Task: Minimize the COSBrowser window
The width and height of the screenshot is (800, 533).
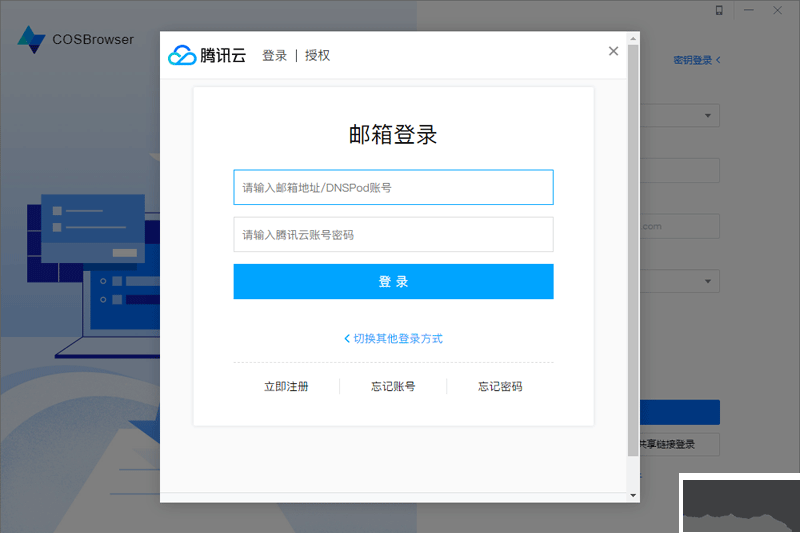Action: pos(748,10)
